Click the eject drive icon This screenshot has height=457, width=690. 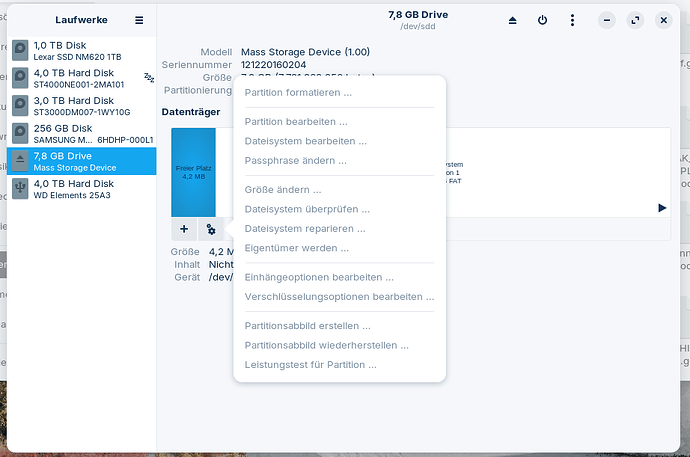513,19
